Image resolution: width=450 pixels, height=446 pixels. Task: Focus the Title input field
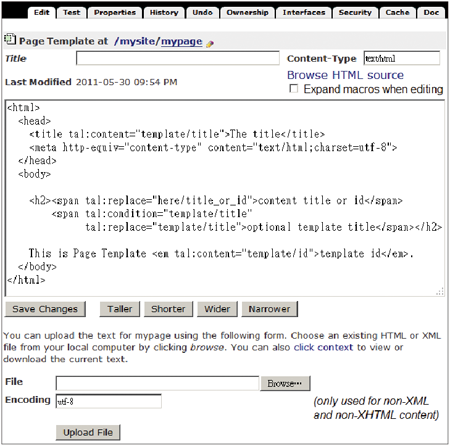tap(178, 58)
